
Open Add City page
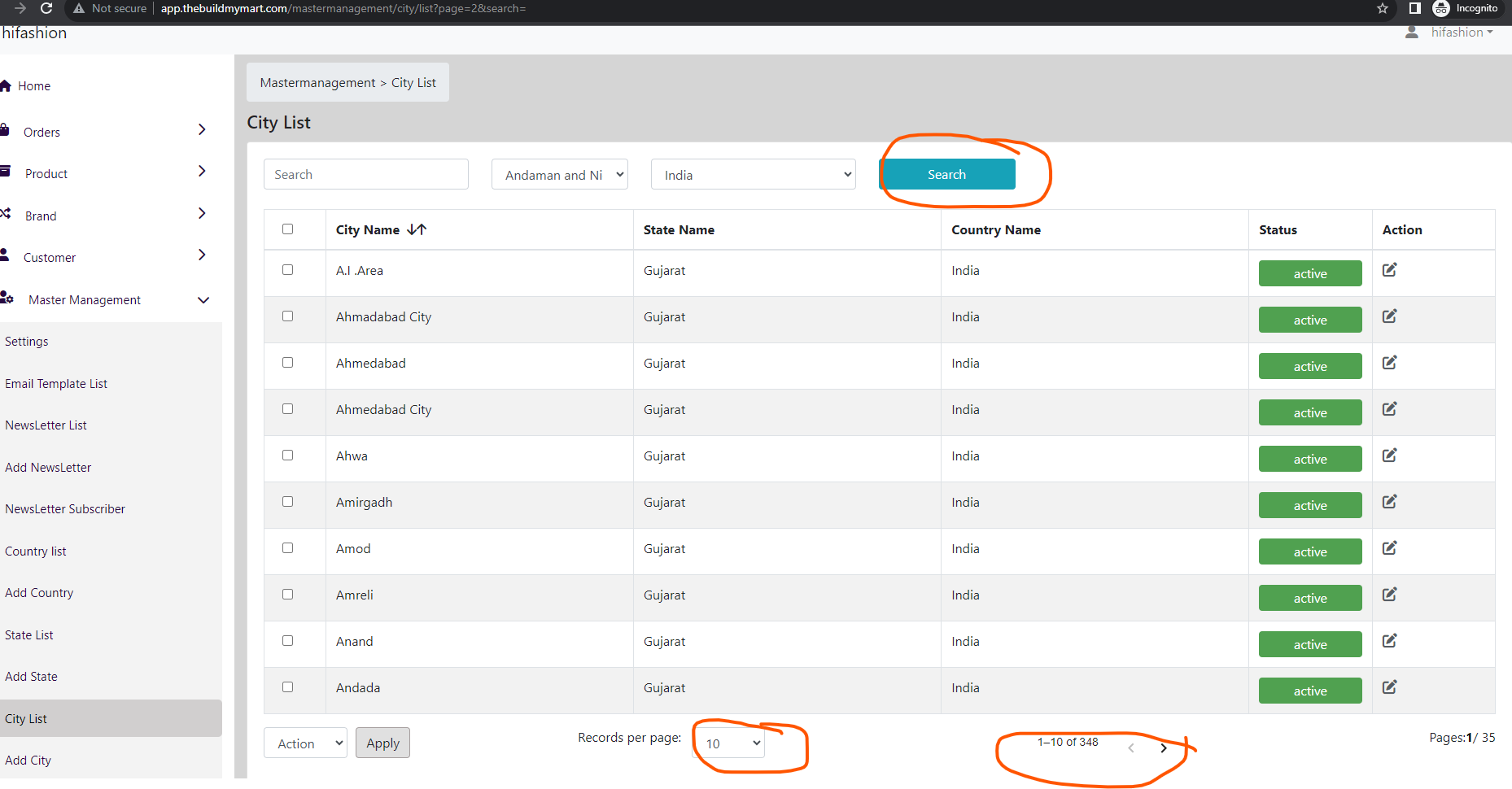tap(28, 761)
